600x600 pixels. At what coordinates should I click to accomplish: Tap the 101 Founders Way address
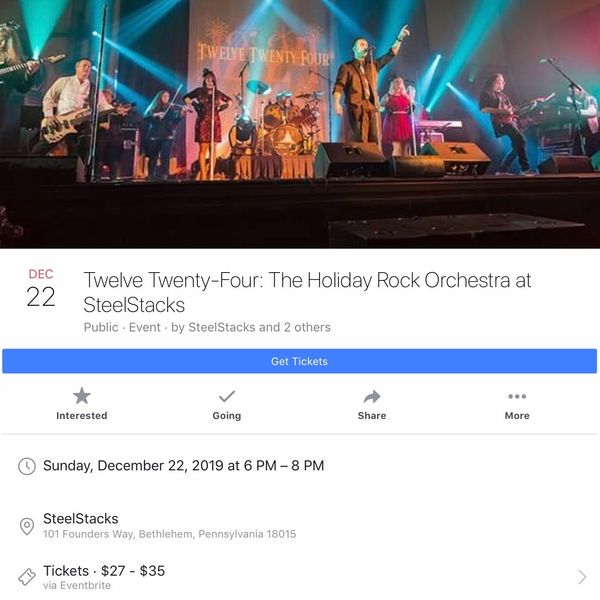[170, 534]
